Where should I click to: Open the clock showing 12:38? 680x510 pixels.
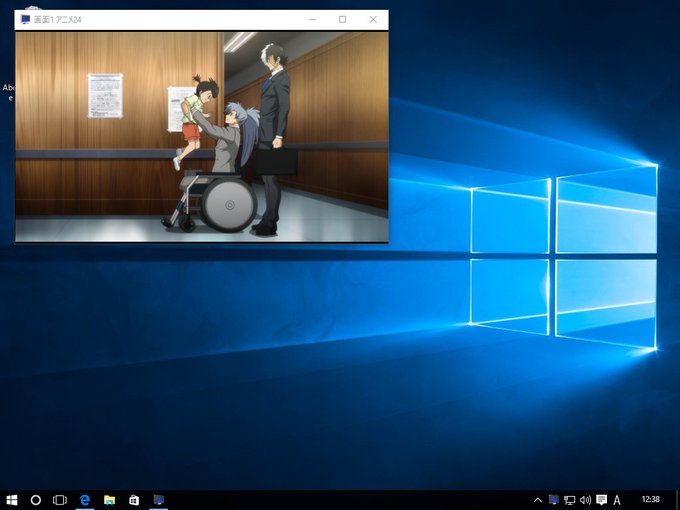(651, 500)
